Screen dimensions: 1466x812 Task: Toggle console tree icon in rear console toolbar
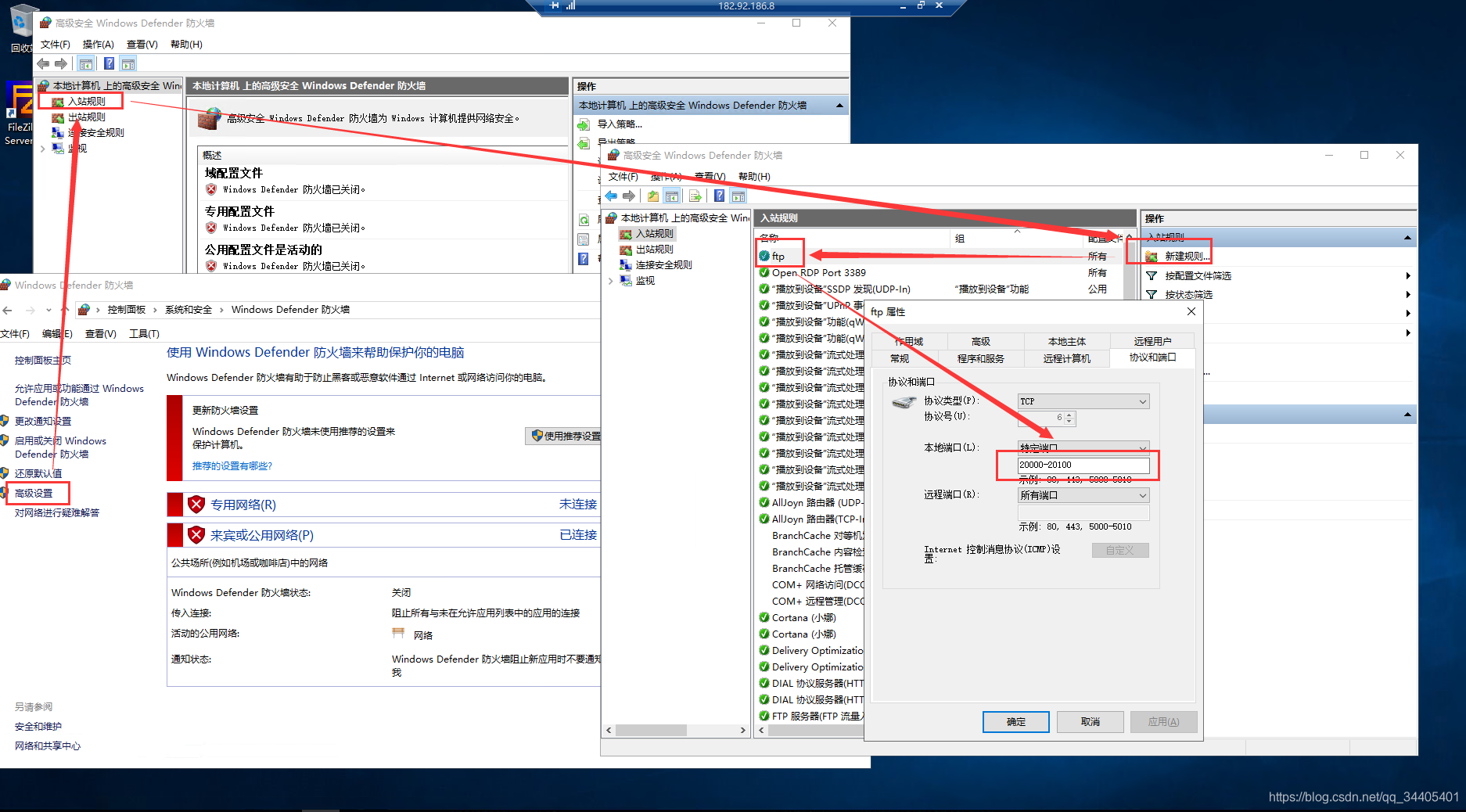[x=86, y=63]
